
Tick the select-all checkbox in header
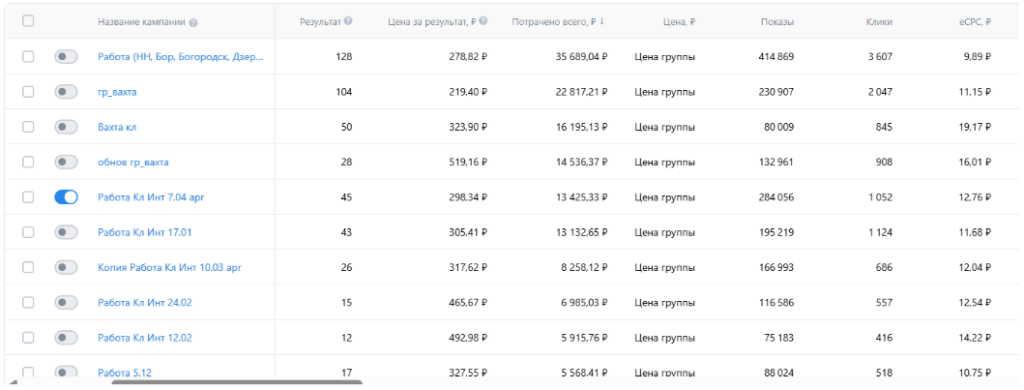click(x=28, y=21)
